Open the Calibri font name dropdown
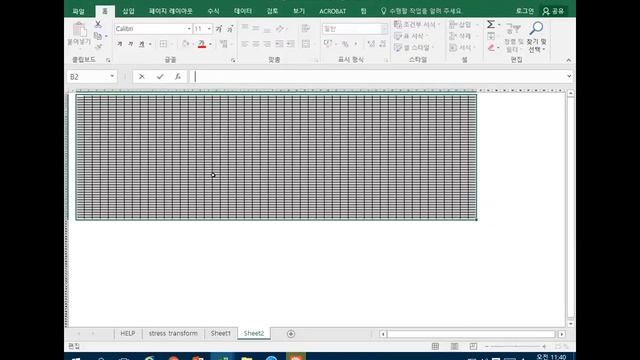Screen dimensions: 640x360 tap(189, 29)
